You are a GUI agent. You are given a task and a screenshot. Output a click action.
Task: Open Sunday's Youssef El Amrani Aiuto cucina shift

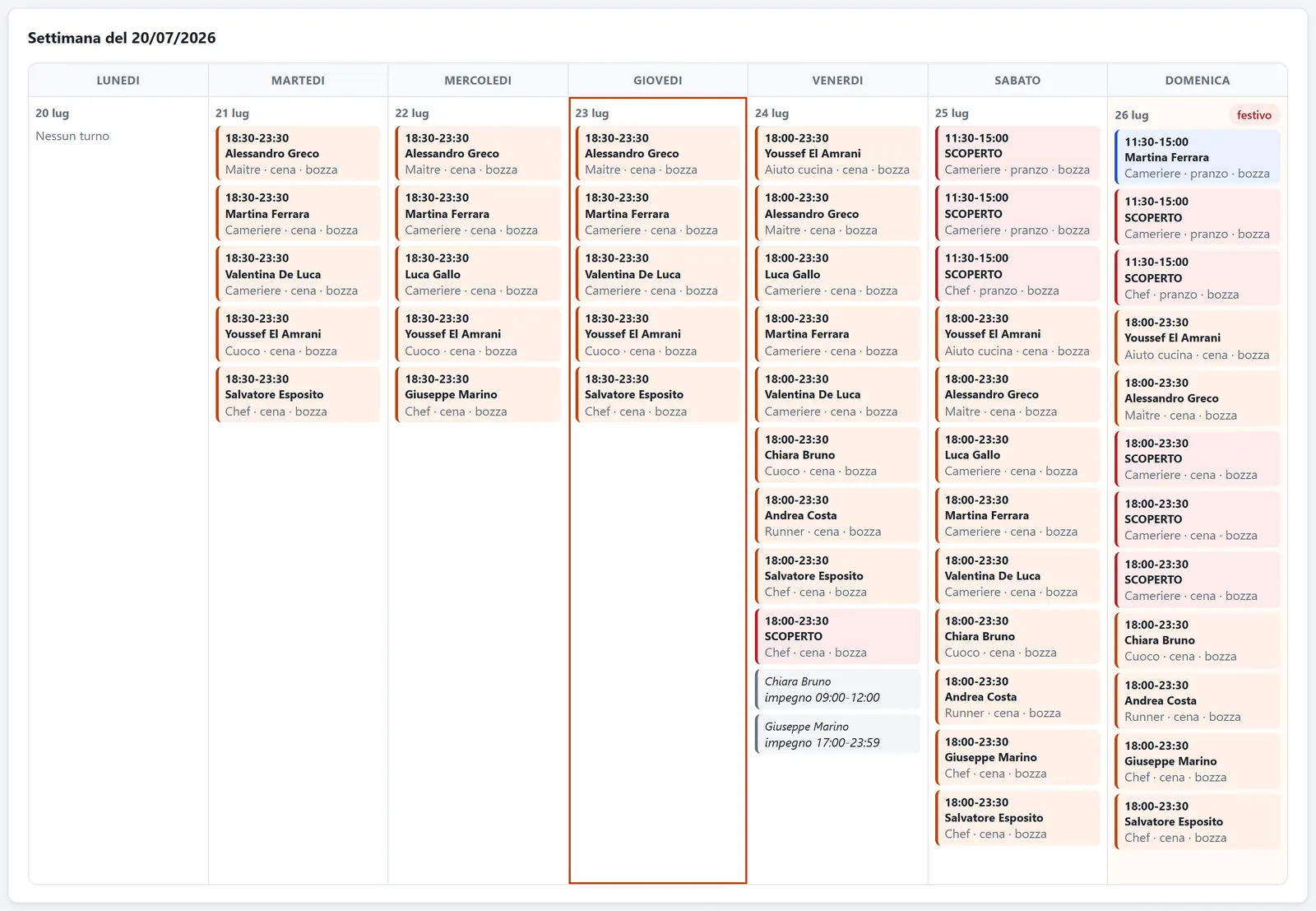(1198, 338)
